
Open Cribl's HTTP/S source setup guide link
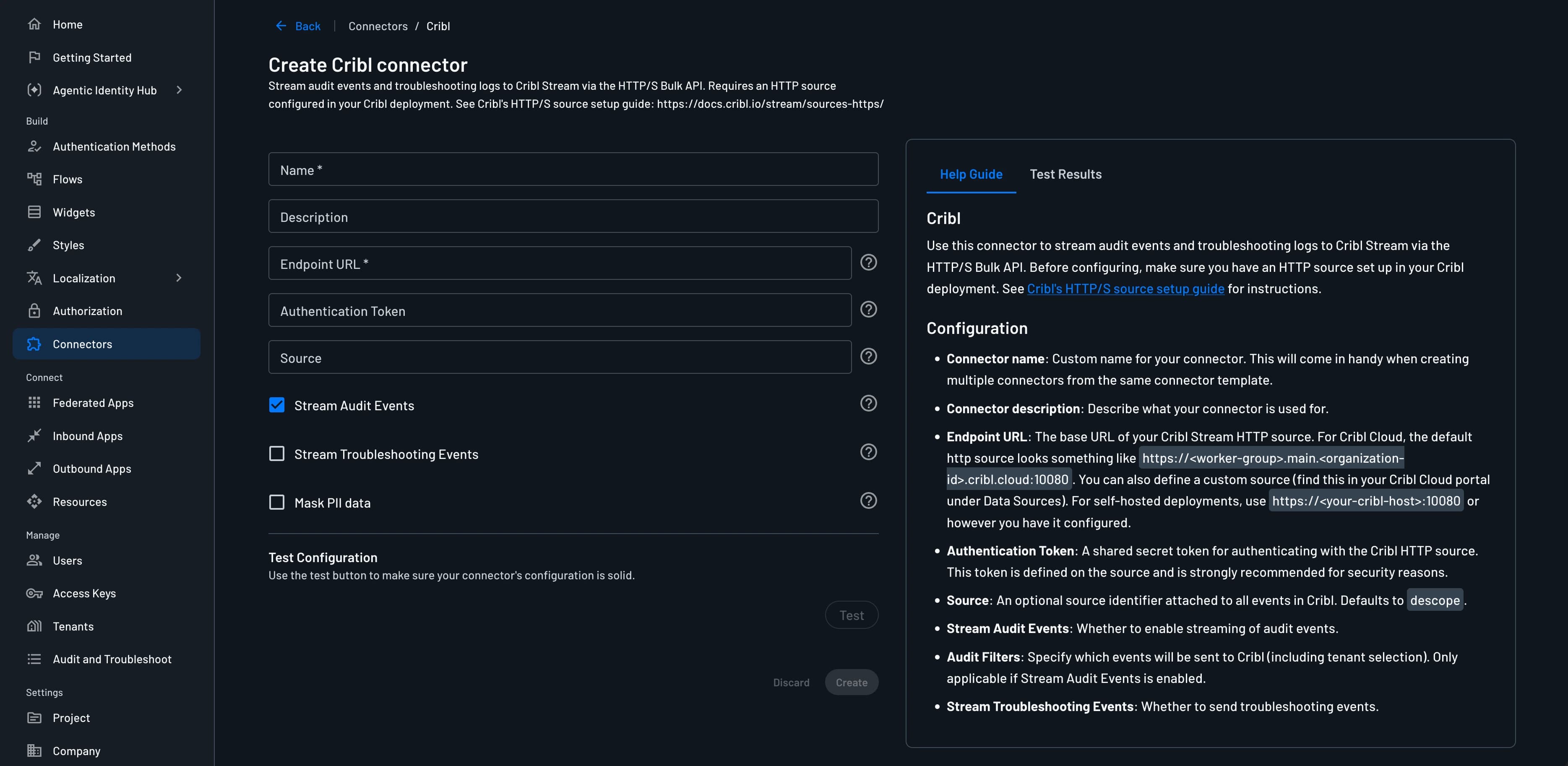[1125, 289]
